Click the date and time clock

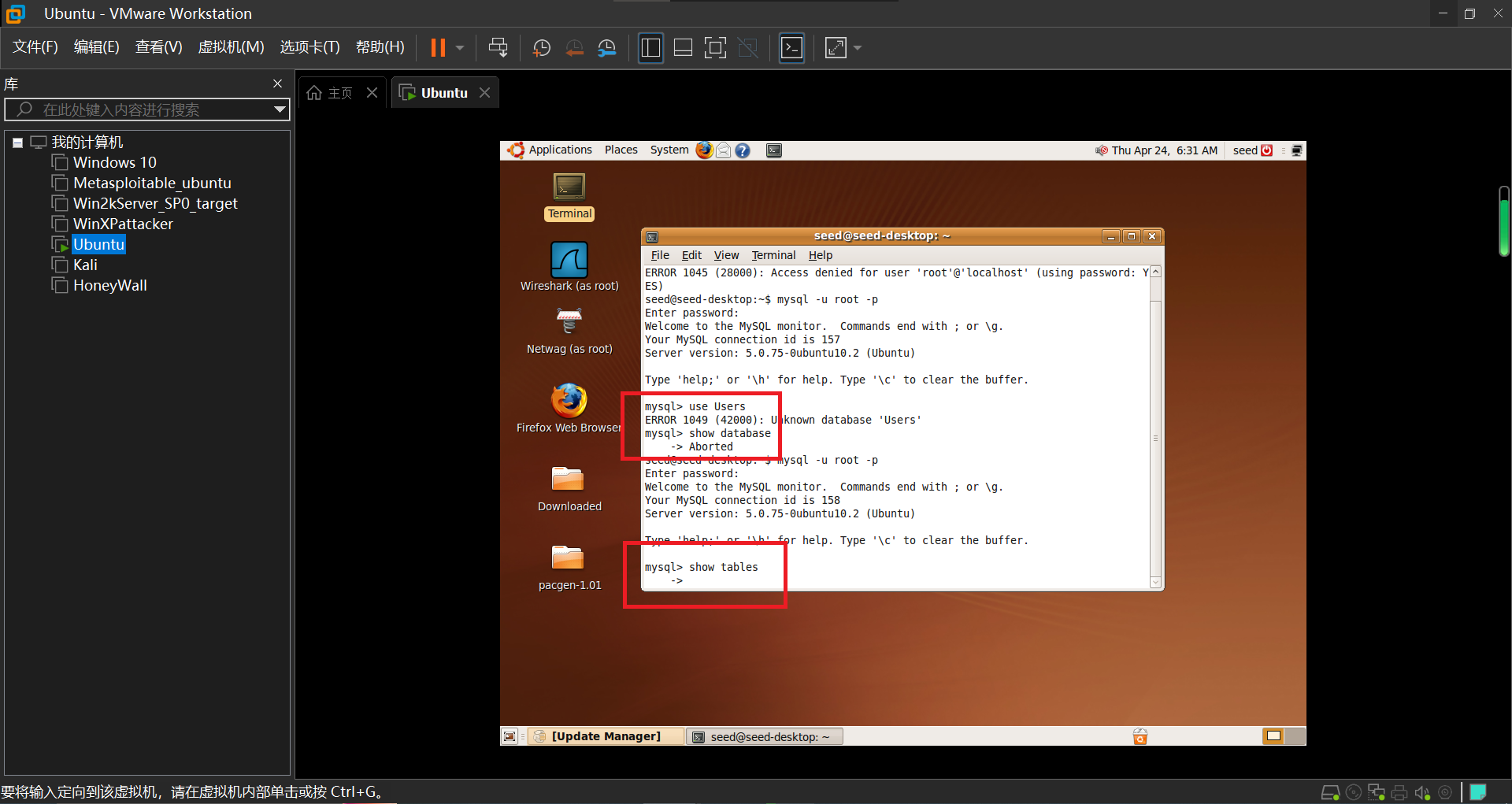click(x=1165, y=150)
